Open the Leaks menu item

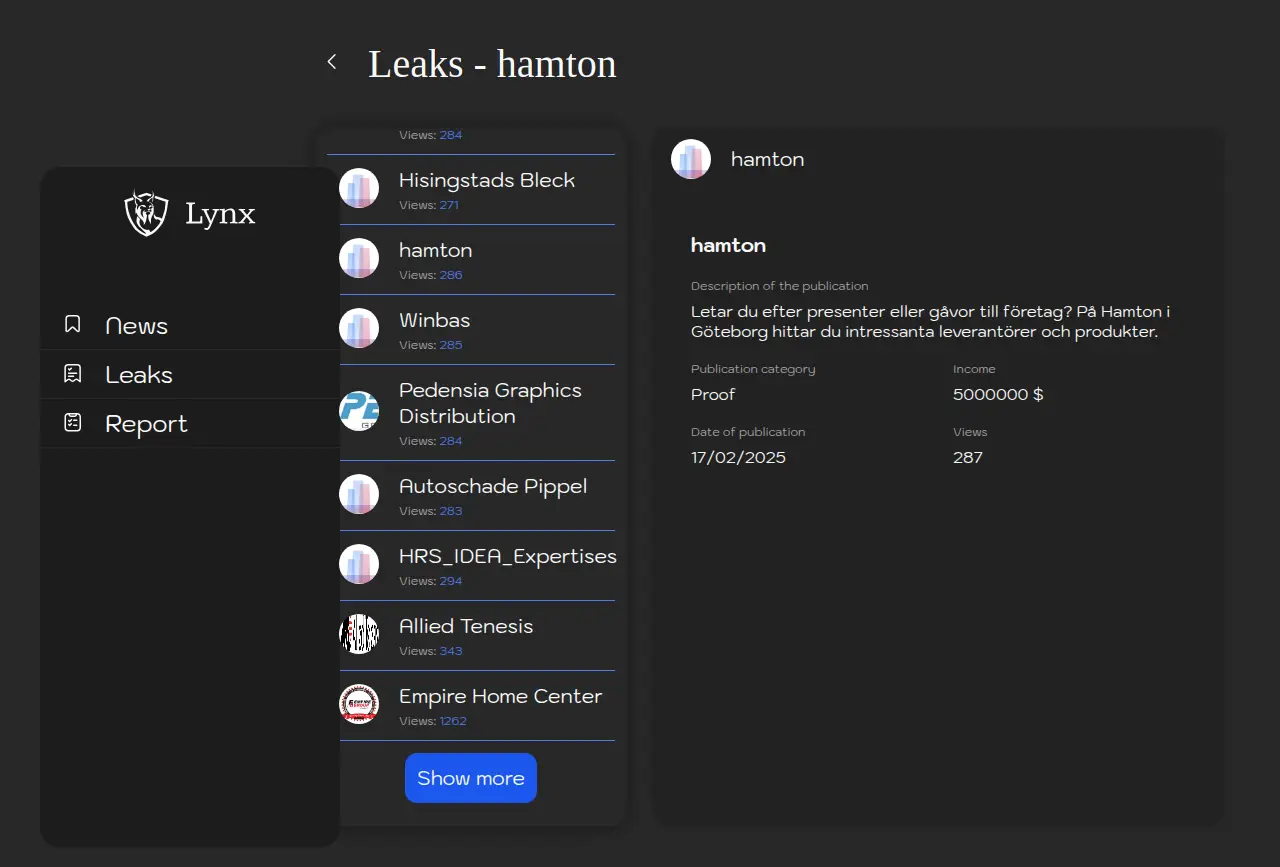pyautogui.click(x=139, y=375)
